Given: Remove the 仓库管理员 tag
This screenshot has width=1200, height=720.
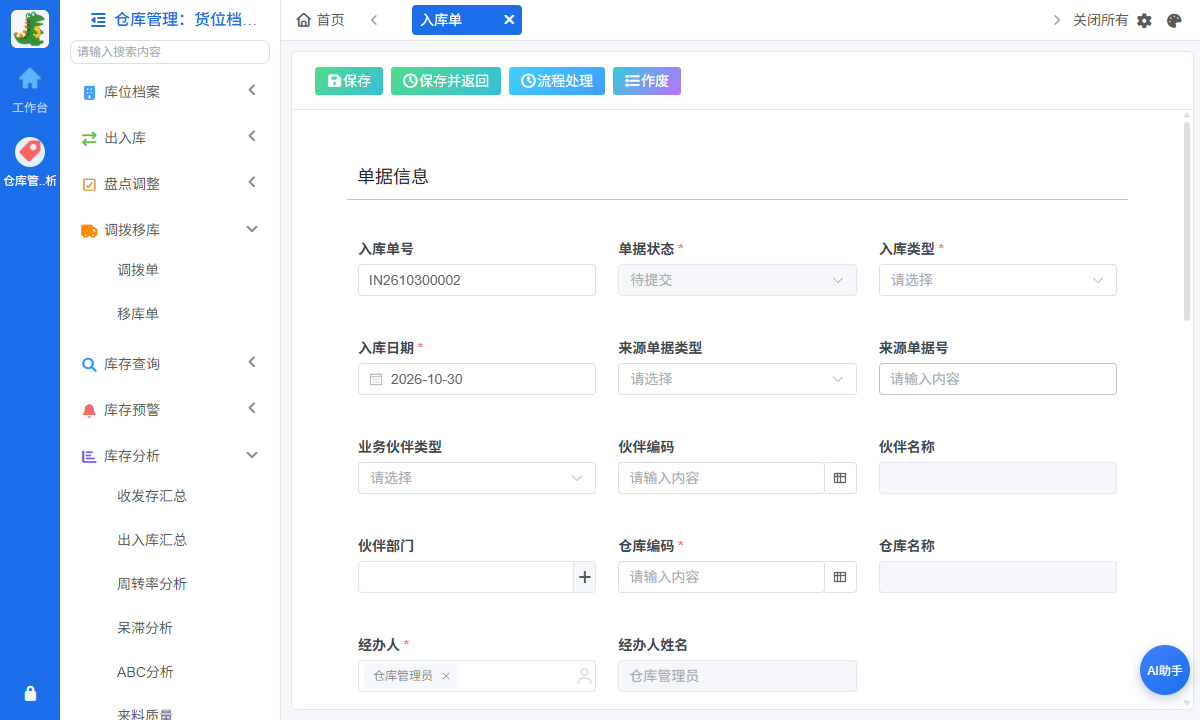Looking at the screenshot, I should (x=446, y=676).
